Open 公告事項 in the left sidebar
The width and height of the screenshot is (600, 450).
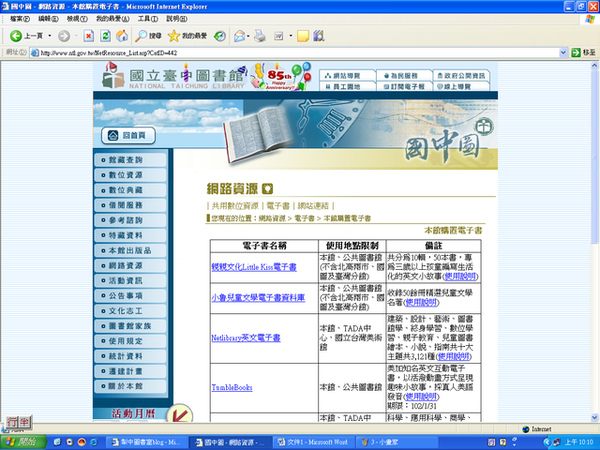130,296
